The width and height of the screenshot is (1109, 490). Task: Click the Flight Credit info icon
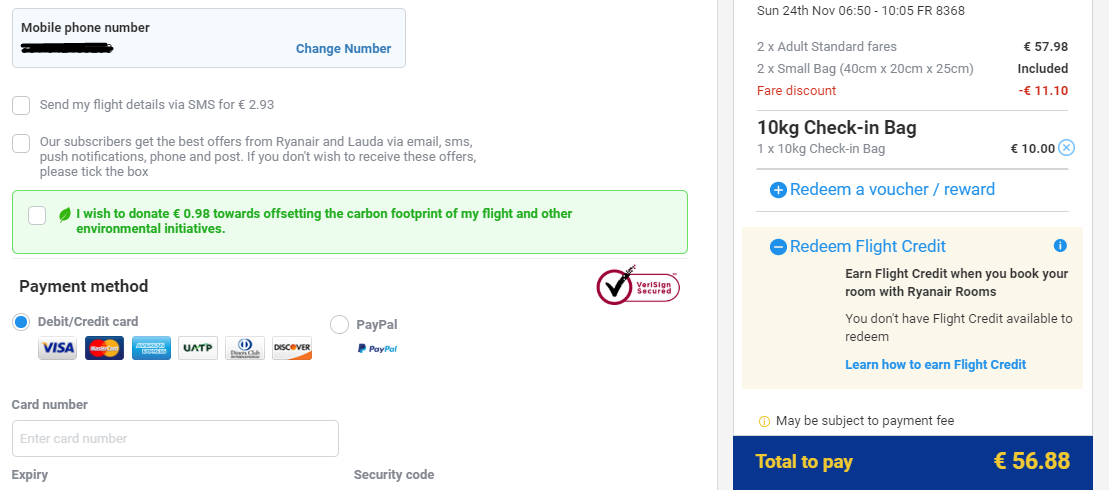click(x=1059, y=246)
